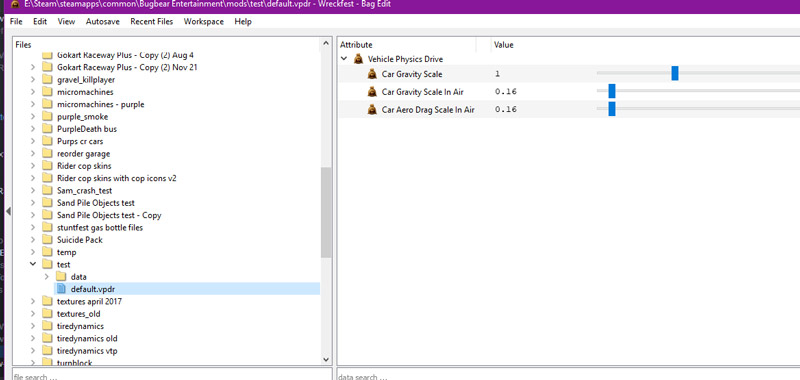
Task: Expand the tiredynamics folder
Action: 33,326
